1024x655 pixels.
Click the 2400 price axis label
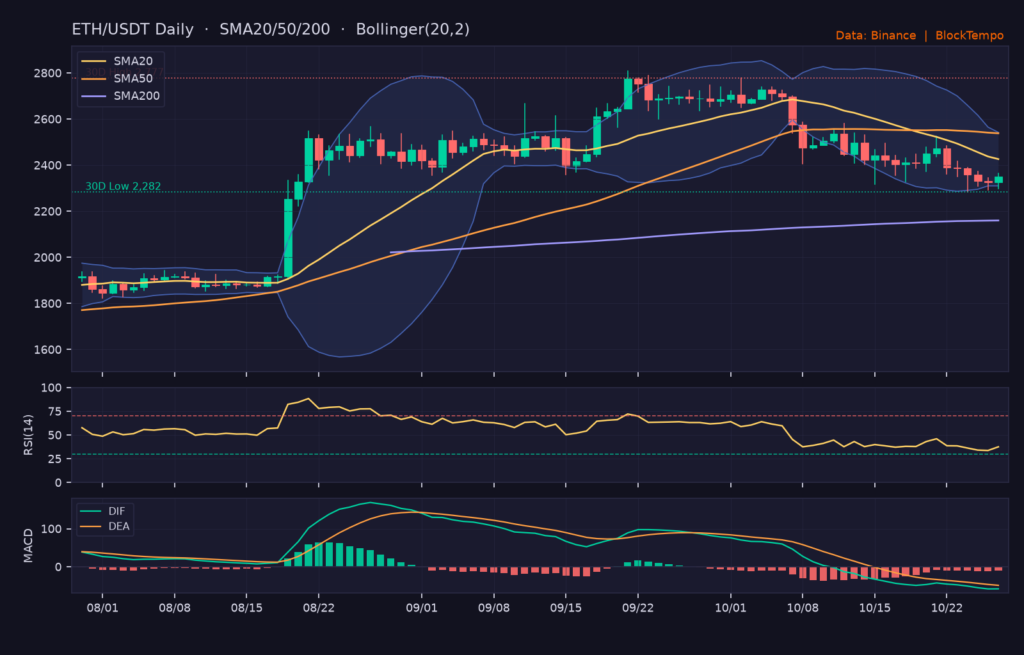(x=48, y=165)
